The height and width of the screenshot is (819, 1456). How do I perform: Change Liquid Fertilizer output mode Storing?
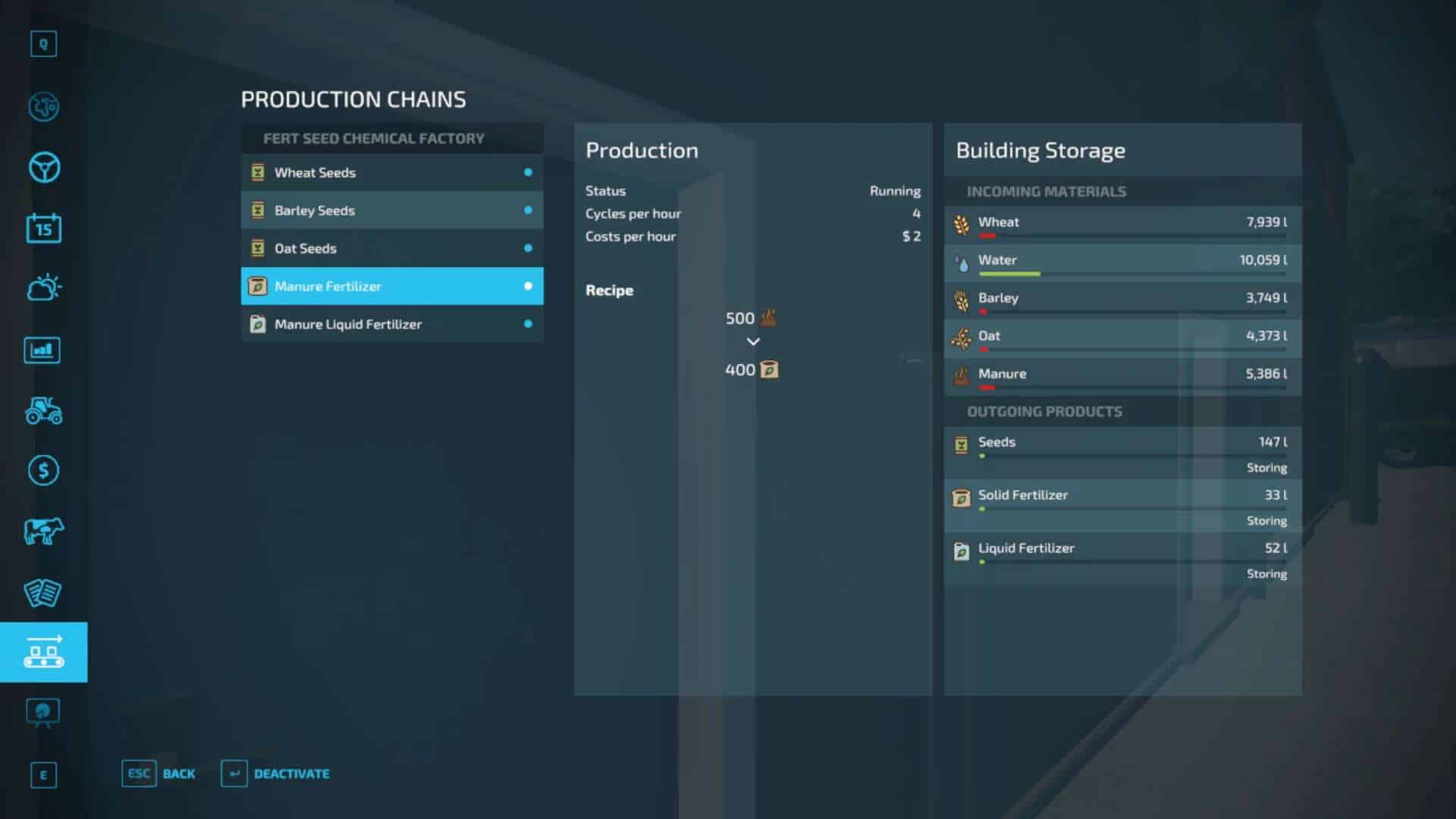click(x=1266, y=574)
